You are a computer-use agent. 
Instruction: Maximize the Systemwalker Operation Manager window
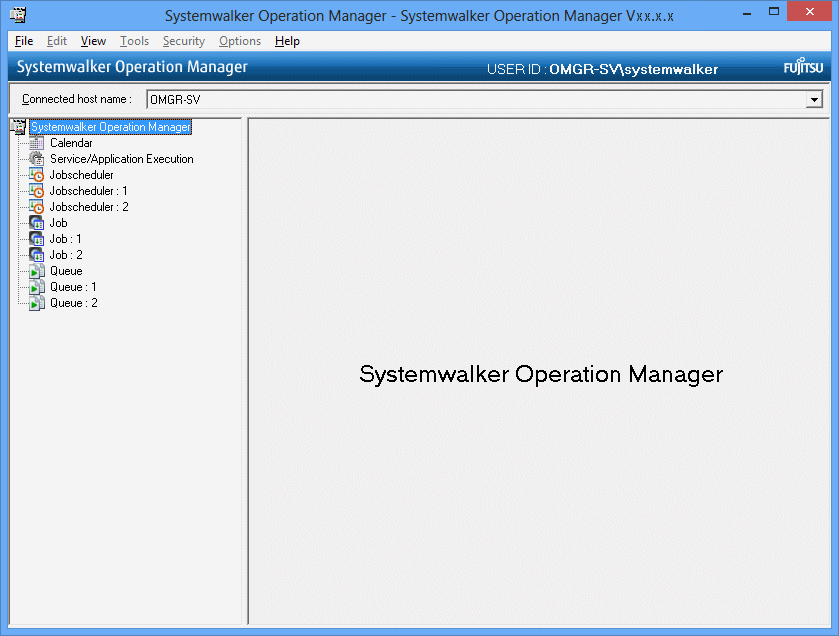coord(774,12)
